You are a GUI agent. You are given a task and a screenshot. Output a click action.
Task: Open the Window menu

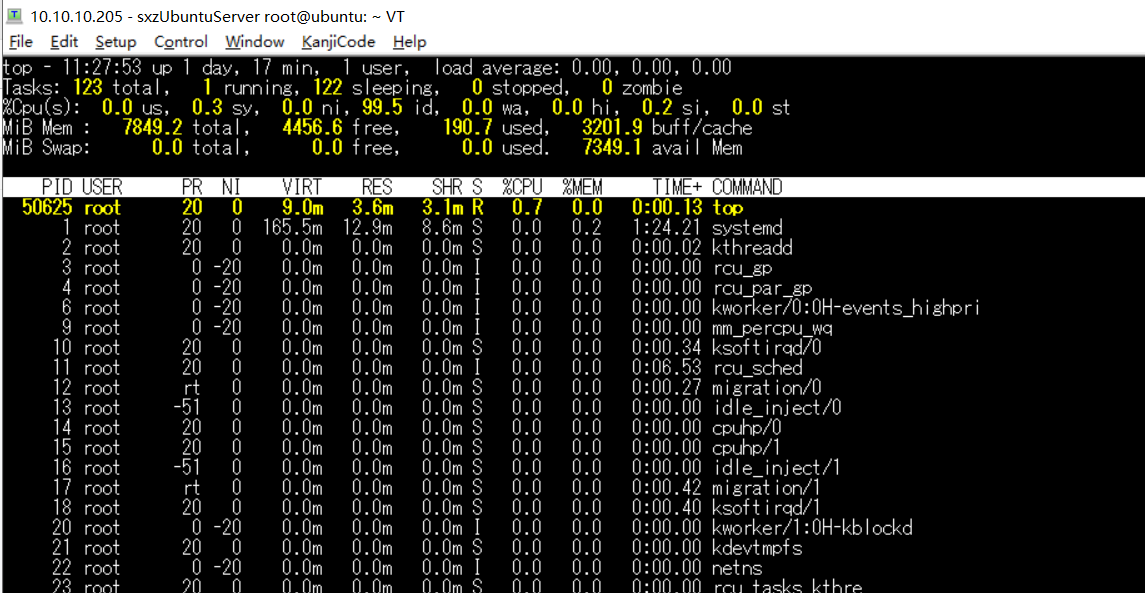(x=254, y=42)
